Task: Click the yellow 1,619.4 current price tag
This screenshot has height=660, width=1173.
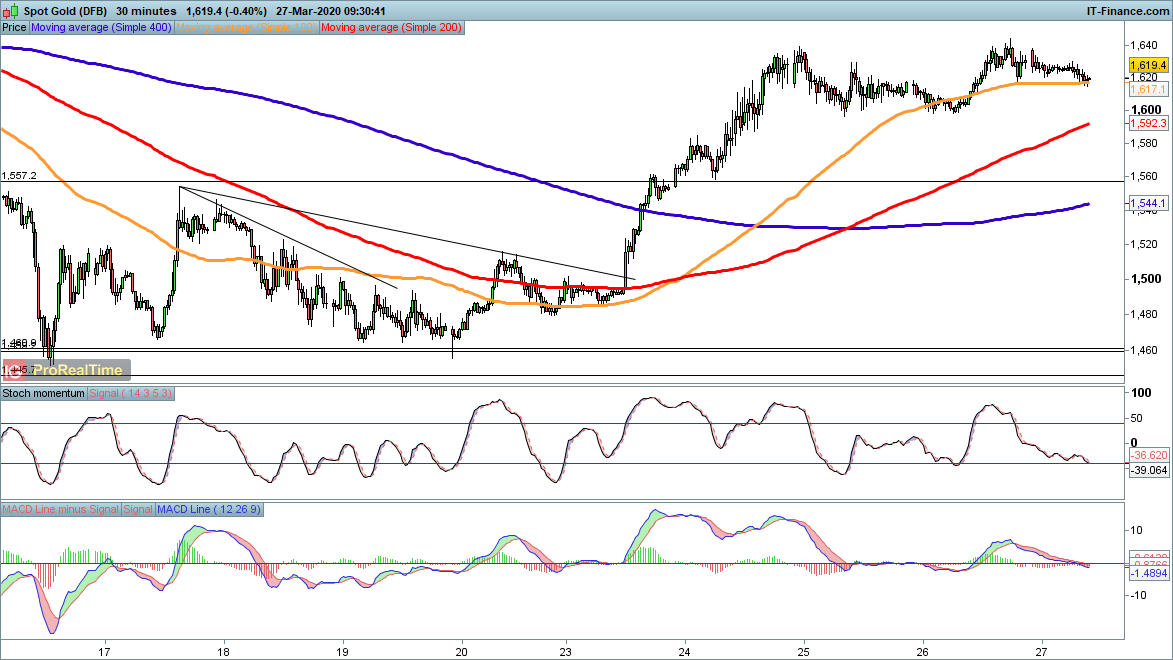Action: [1148, 65]
